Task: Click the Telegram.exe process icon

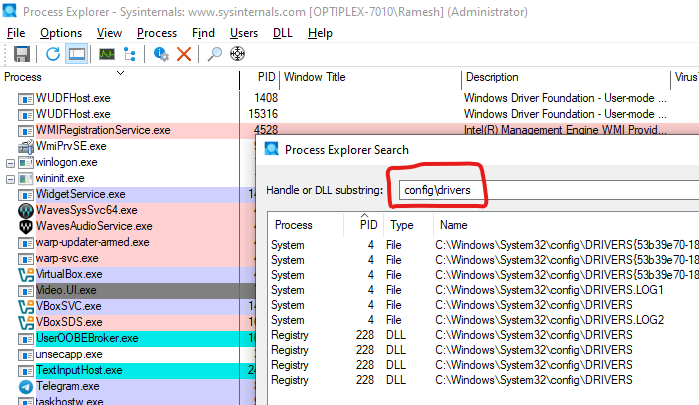Action: pos(26,387)
